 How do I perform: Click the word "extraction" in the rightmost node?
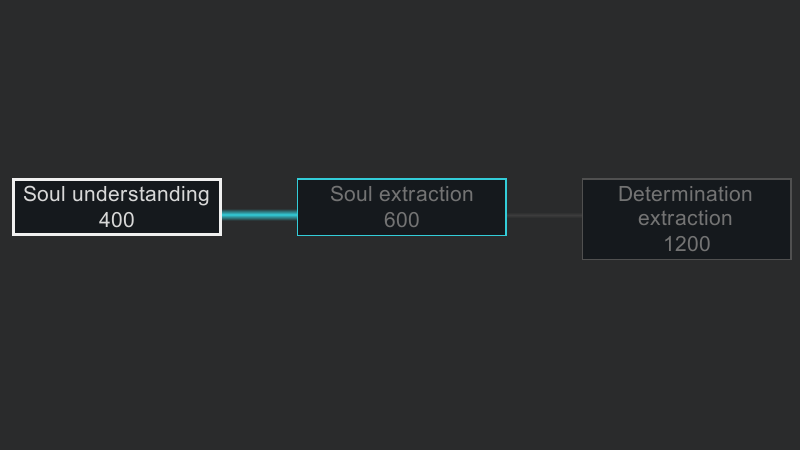685,218
